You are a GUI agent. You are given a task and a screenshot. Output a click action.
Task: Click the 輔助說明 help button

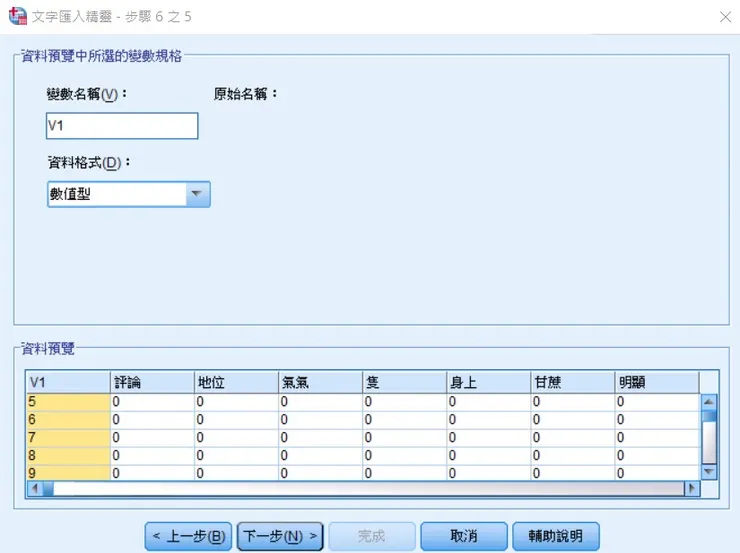[555, 536]
